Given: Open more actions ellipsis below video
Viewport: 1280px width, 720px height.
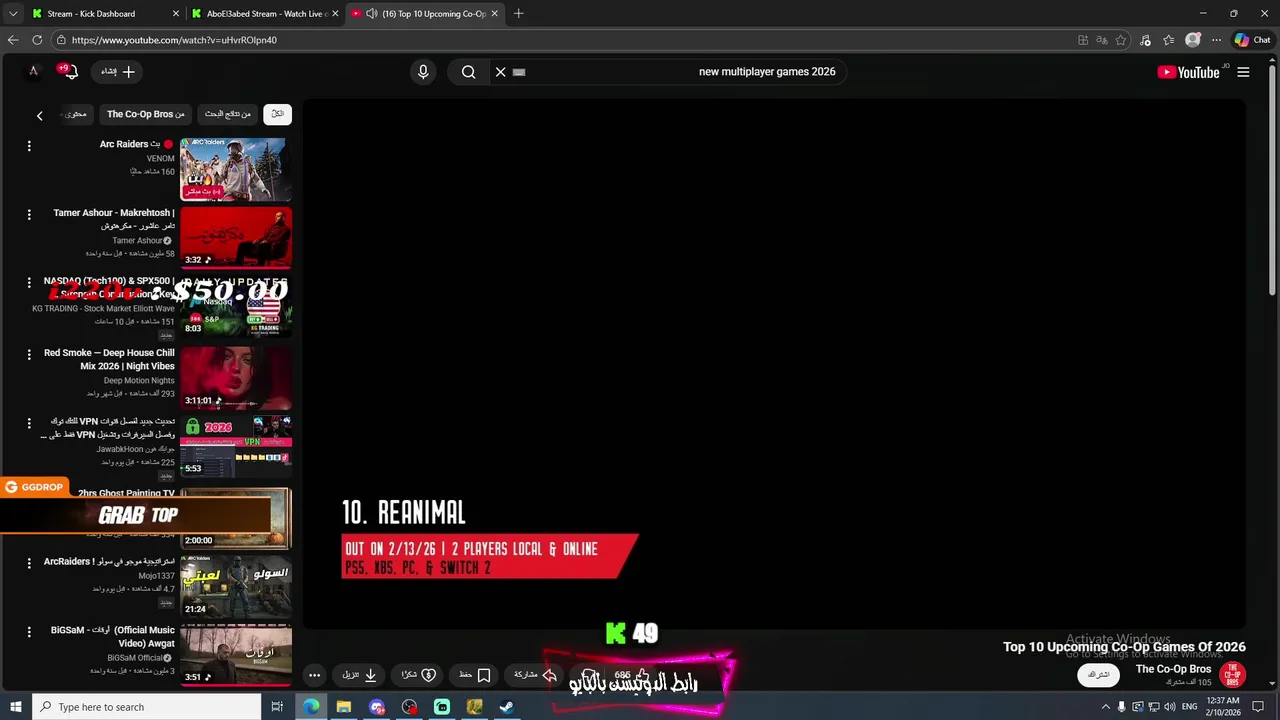Looking at the screenshot, I should (314, 675).
